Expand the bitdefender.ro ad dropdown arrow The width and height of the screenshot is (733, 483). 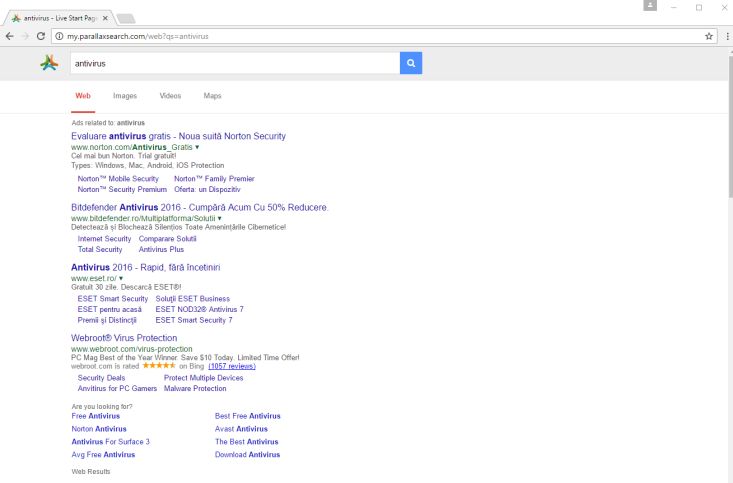click(x=219, y=218)
